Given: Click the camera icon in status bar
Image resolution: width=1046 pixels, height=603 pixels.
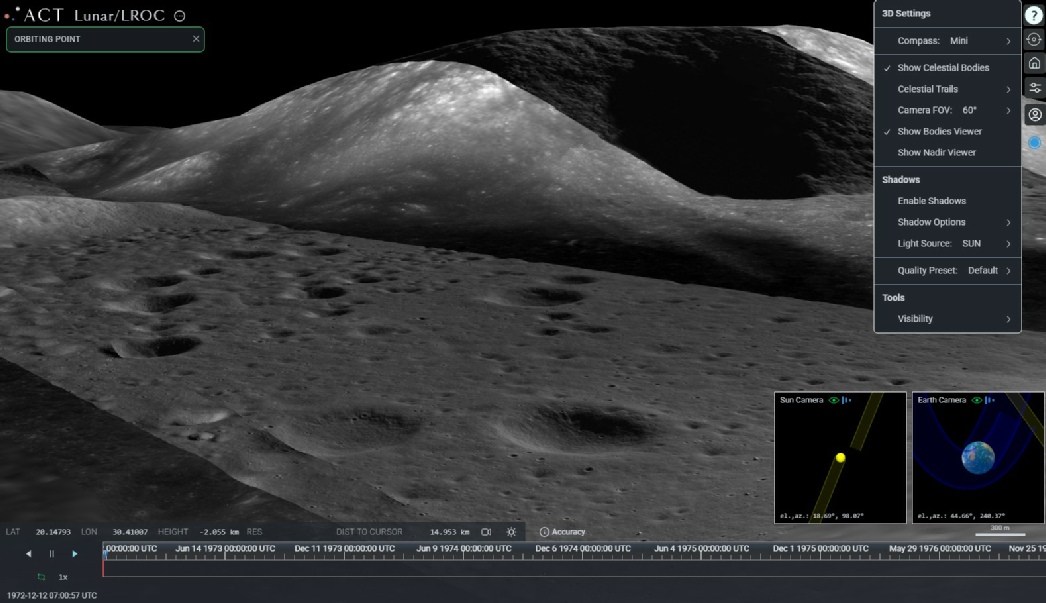Looking at the screenshot, I should coord(486,532).
